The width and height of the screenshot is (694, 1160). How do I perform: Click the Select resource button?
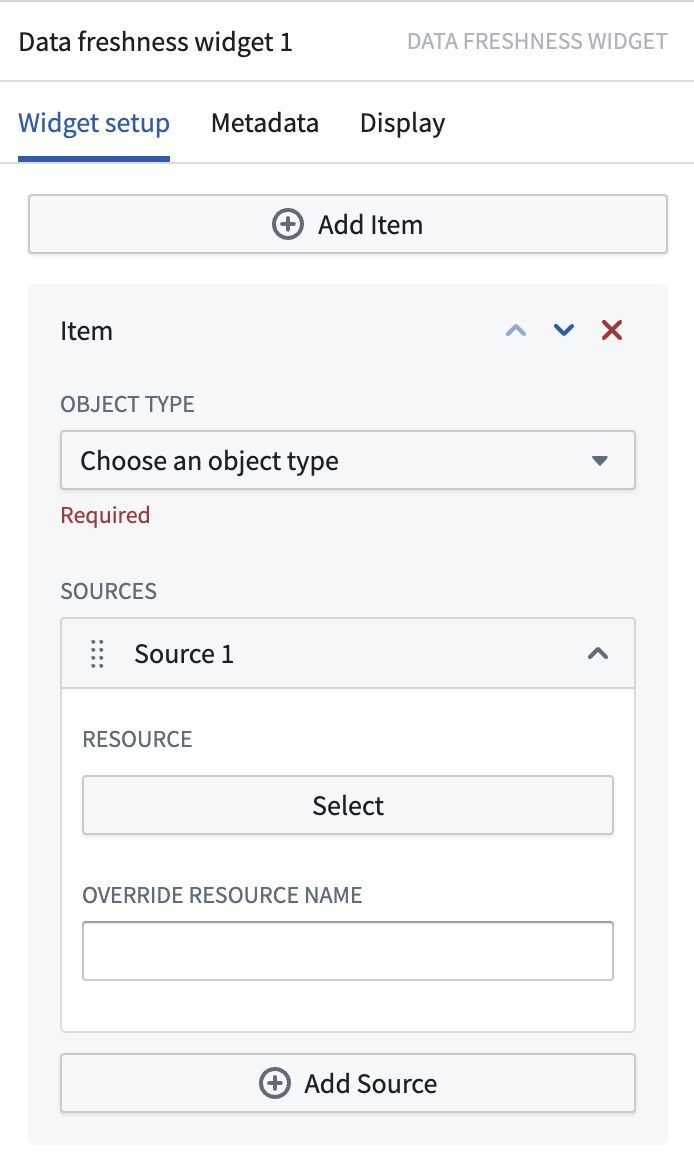348,805
